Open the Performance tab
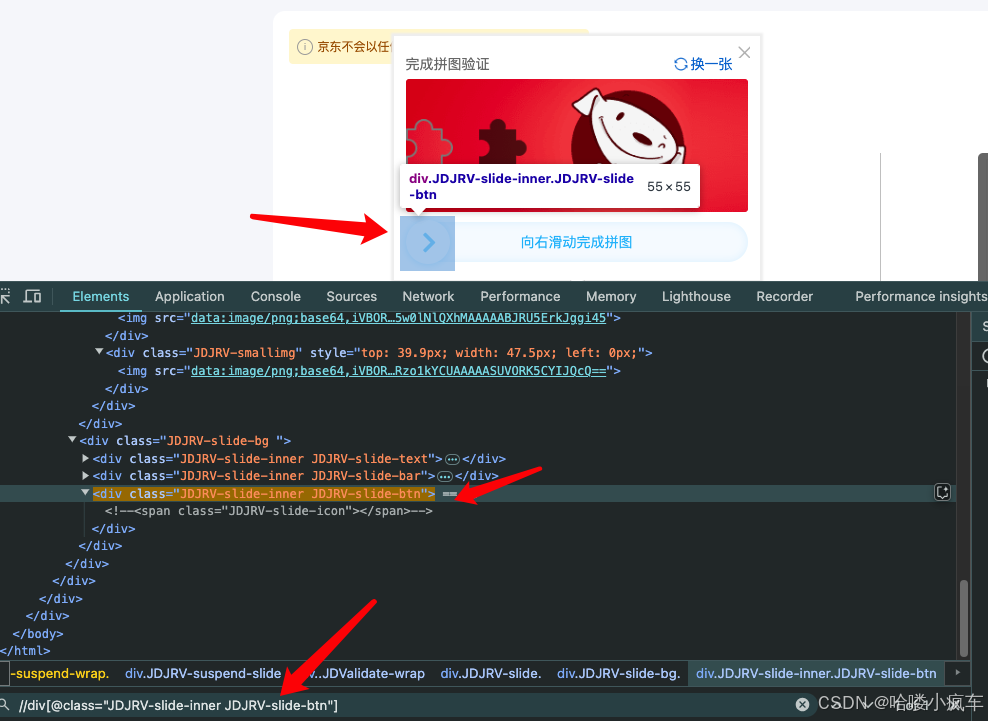Screen dimensions: 988x721 point(520,296)
